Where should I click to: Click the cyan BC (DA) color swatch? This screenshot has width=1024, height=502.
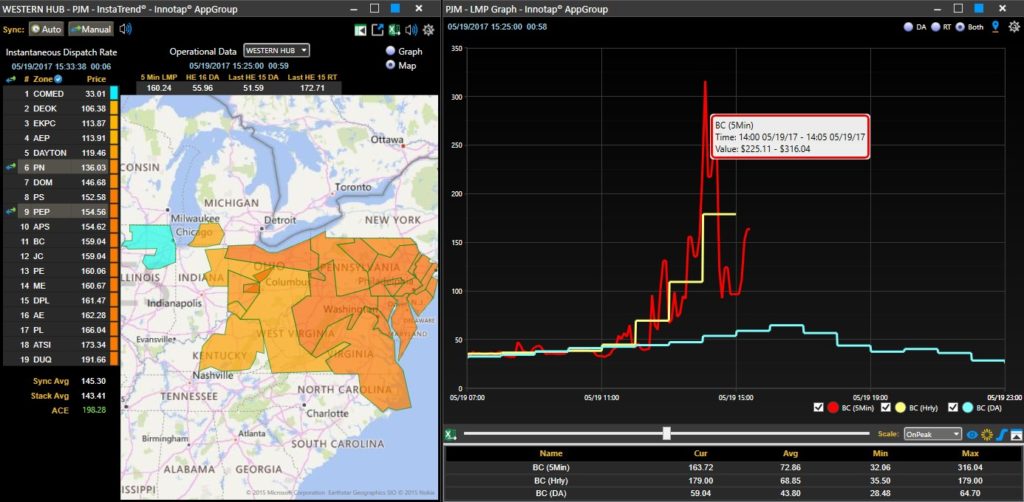[968, 408]
